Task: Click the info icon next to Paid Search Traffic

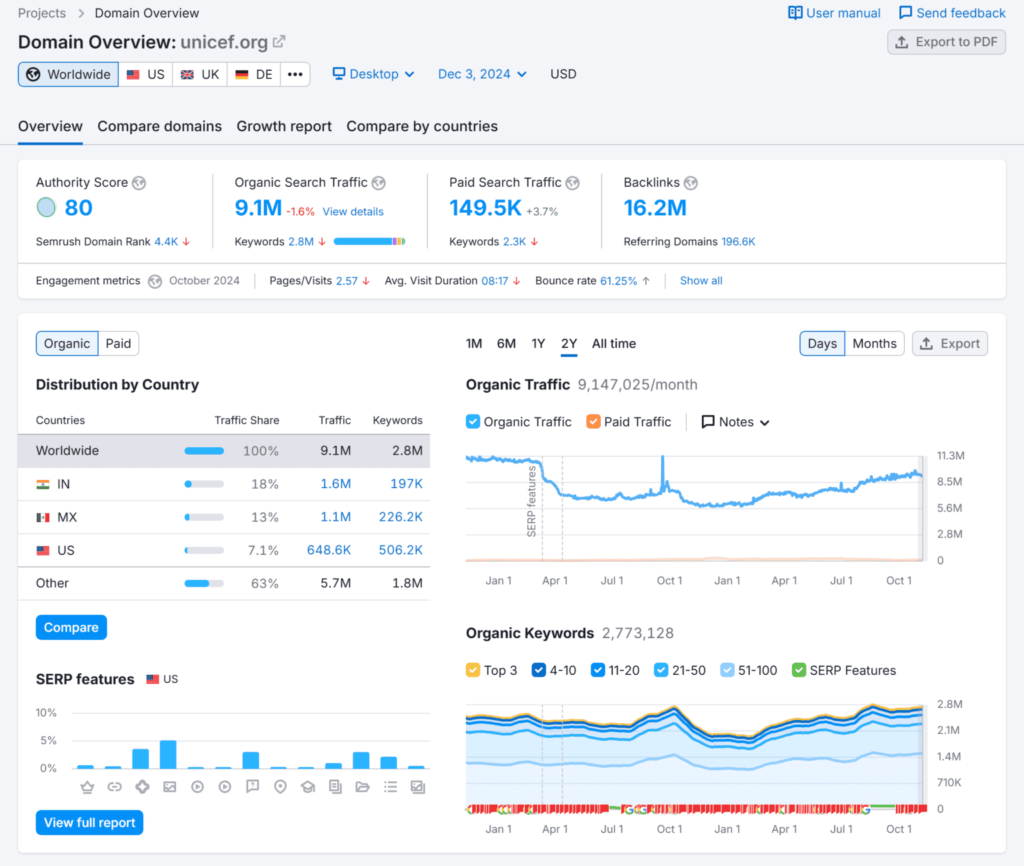Action: (573, 183)
